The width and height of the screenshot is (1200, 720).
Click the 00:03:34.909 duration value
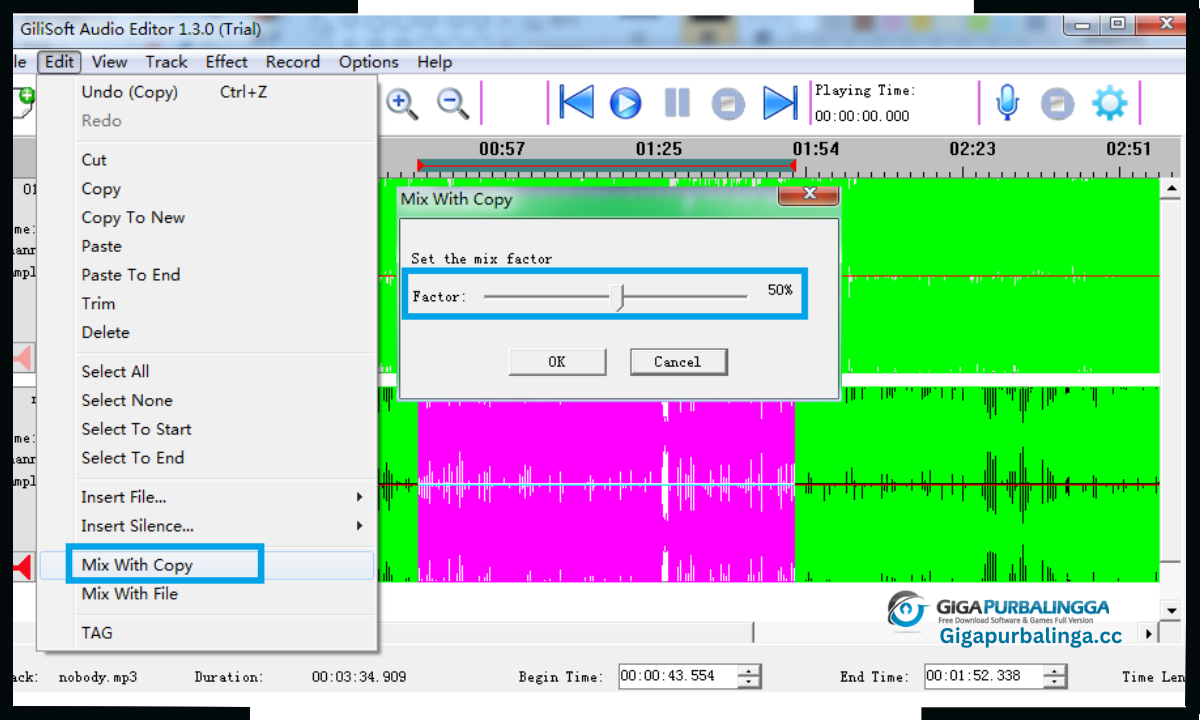click(359, 677)
